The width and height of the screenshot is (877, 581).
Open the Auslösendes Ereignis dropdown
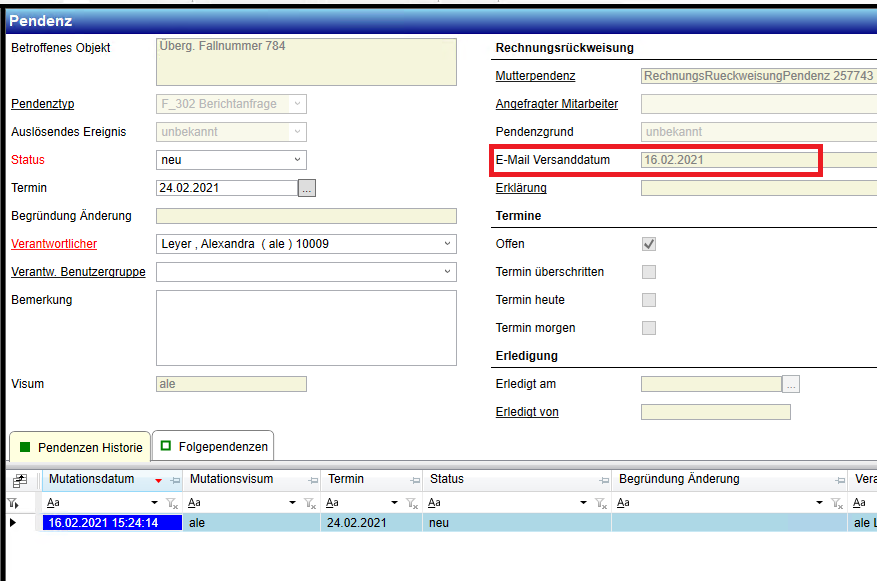click(231, 132)
